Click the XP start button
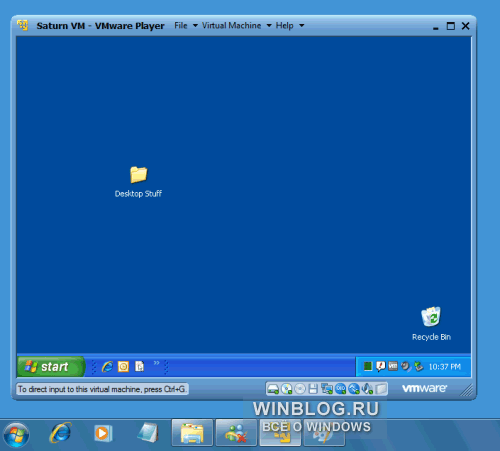 (51, 367)
